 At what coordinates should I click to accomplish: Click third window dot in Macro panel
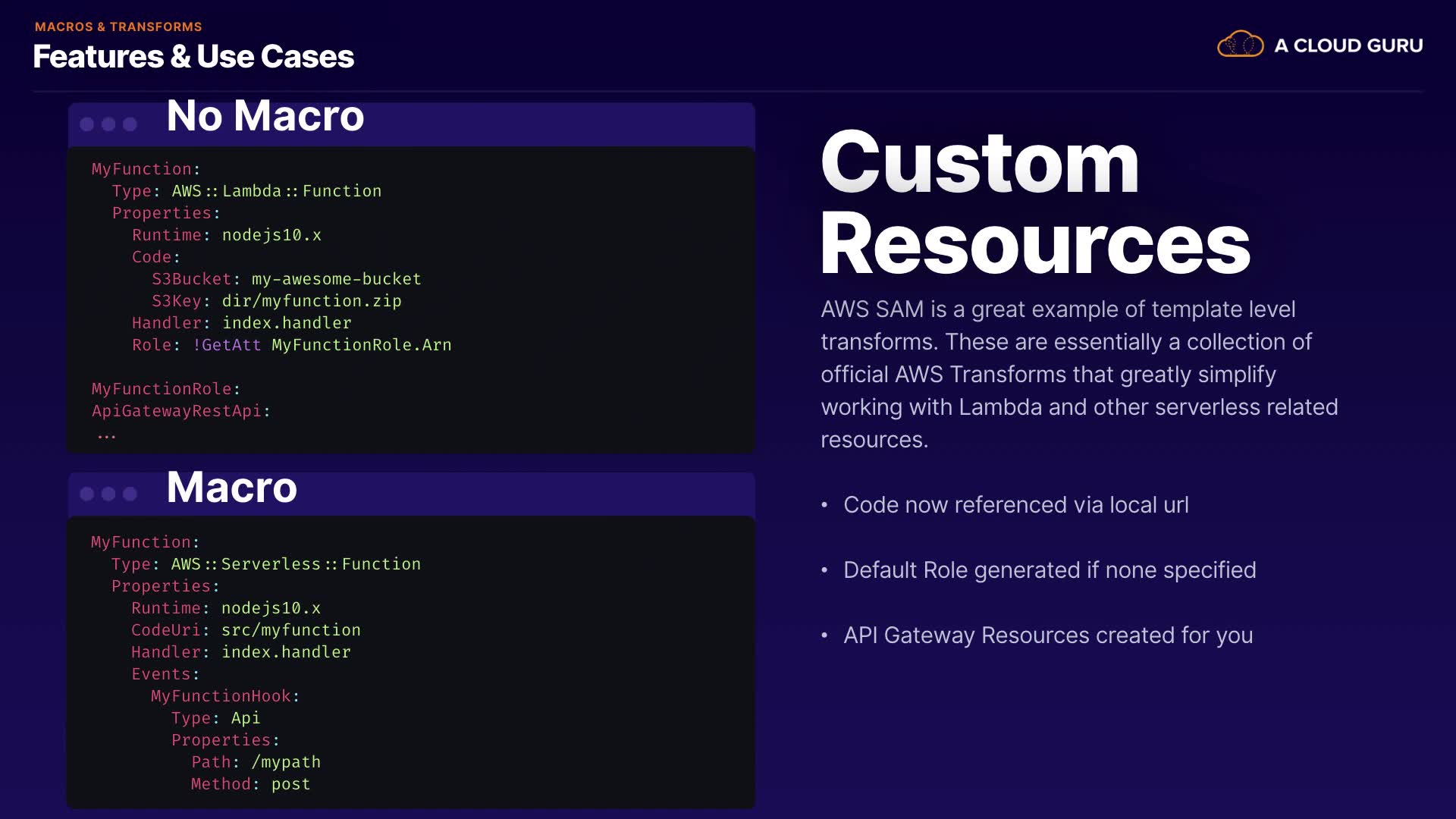click(130, 494)
